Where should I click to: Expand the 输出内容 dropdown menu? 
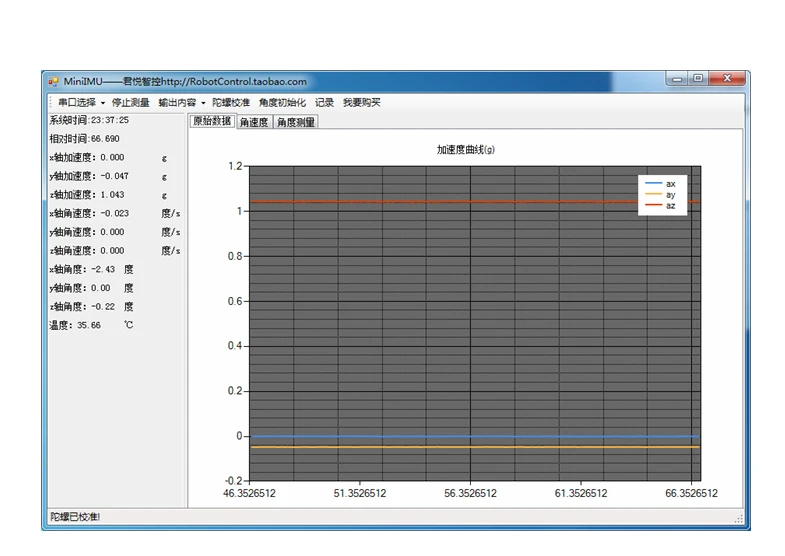tap(181, 102)
